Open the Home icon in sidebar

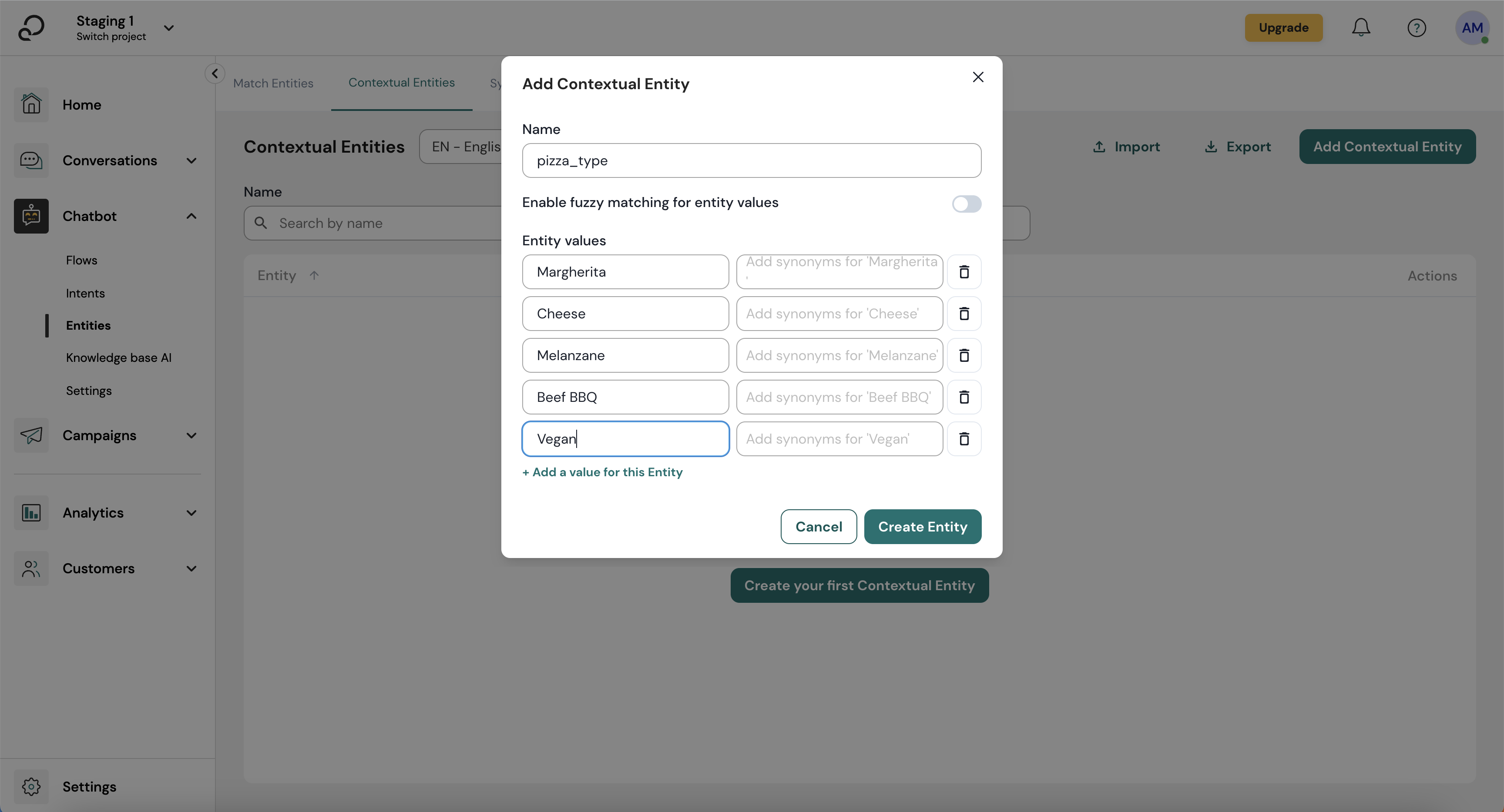coord(31,104)
